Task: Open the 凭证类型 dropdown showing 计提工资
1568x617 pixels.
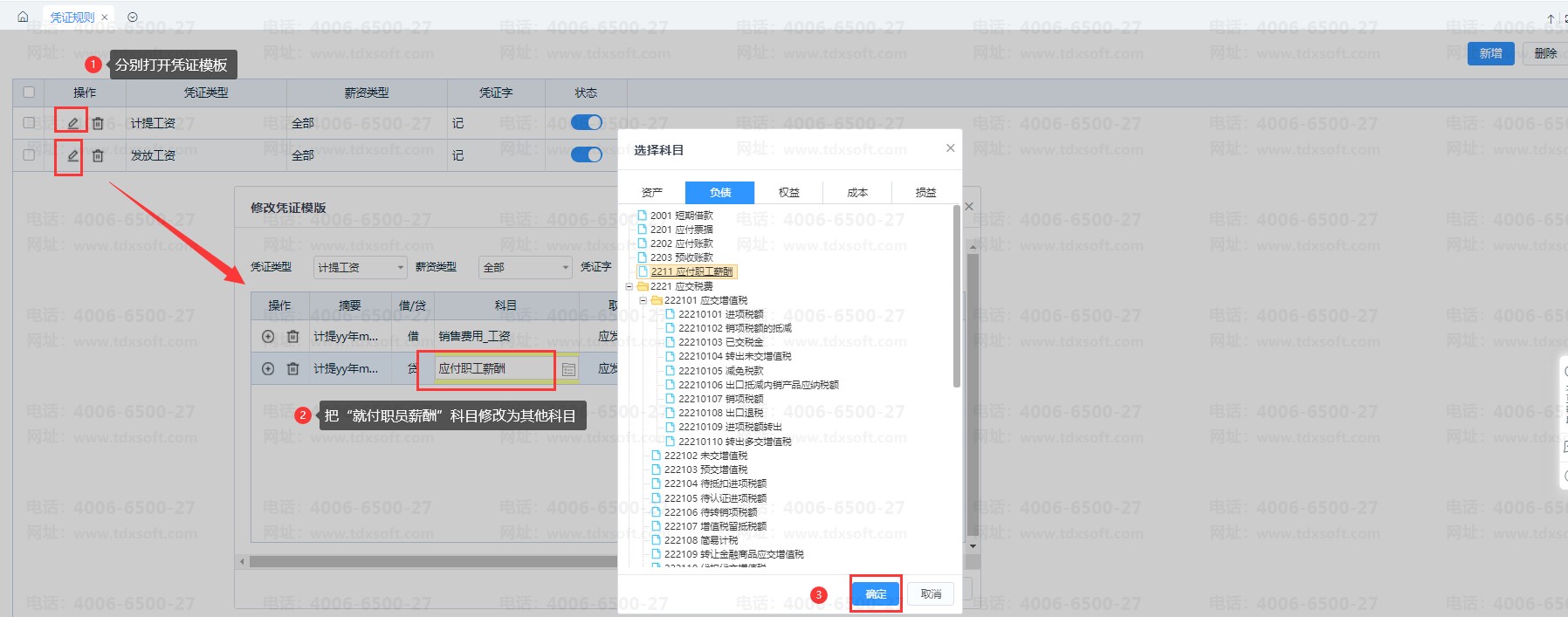Action: coord(360,267)
